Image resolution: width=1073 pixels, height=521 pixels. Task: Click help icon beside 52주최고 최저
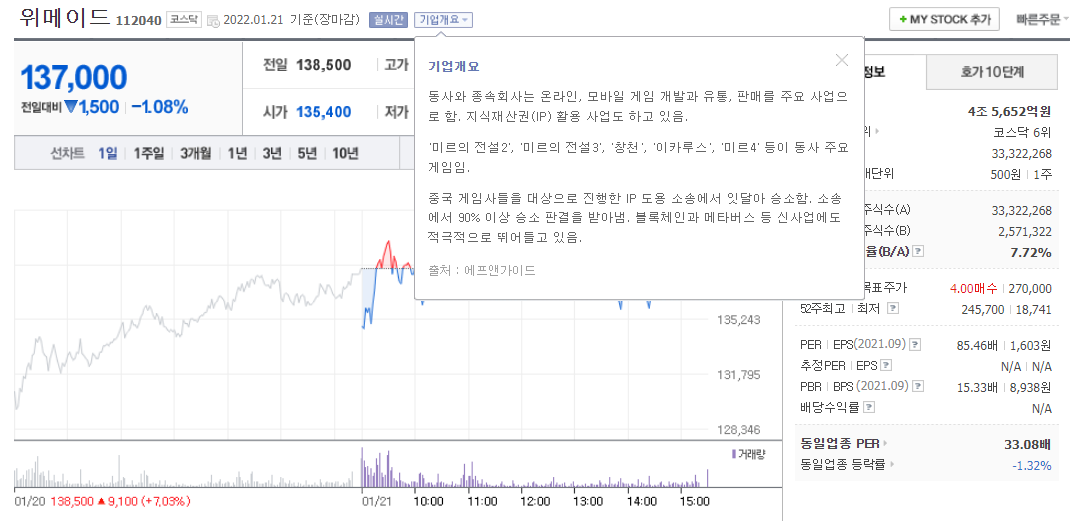[x=893, y=308]
